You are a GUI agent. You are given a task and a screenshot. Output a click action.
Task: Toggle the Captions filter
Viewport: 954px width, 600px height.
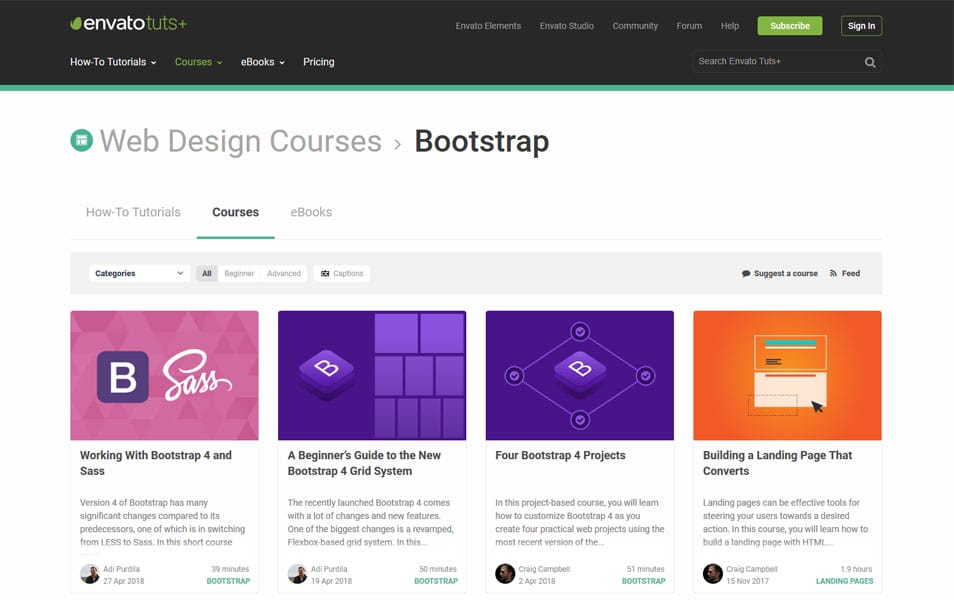(342, 273)
